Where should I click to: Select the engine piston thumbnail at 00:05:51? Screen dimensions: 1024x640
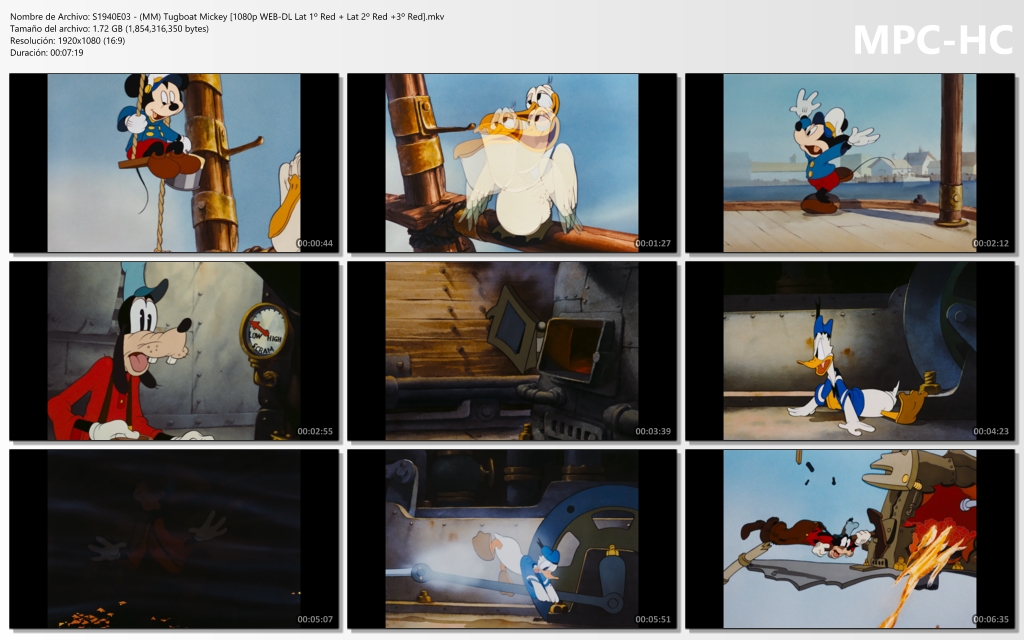[x=512, y=539]
